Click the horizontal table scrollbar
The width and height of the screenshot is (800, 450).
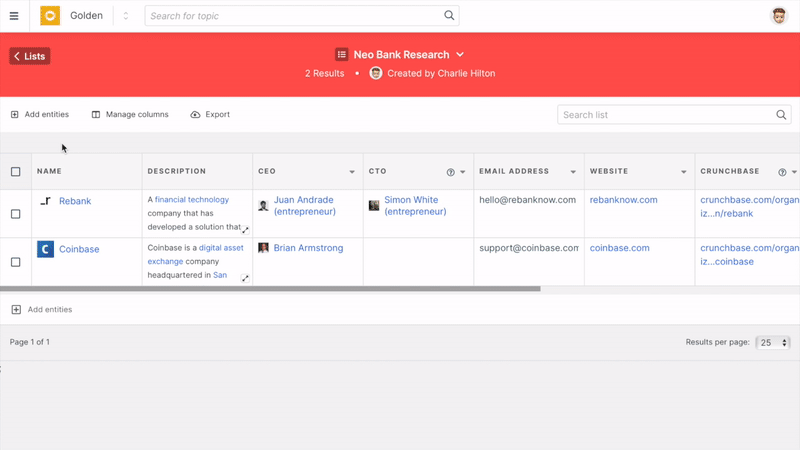[x=270, y=289]
